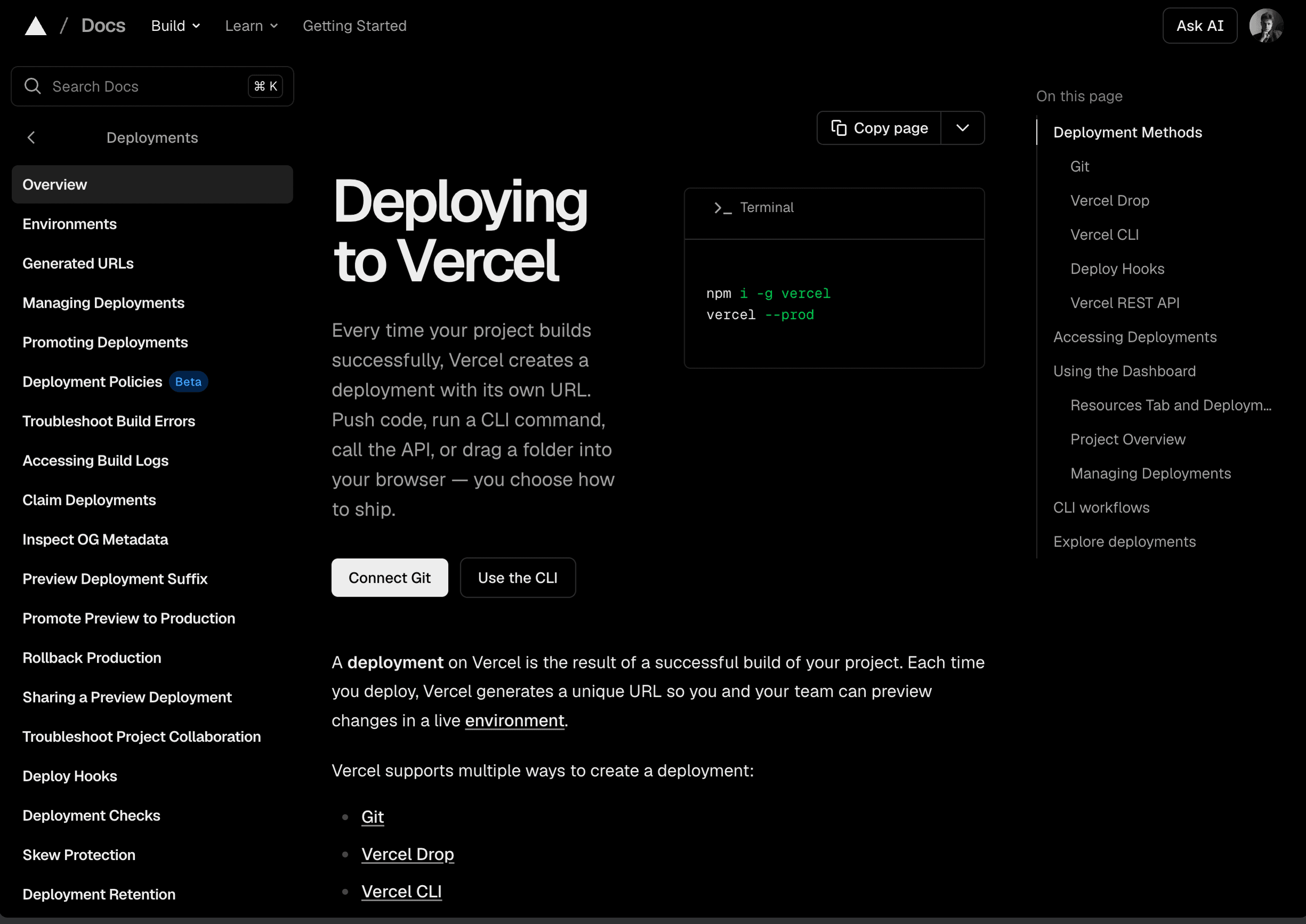Screen dimensions: 1306x924
Task: Click the 'vercel --prod' command line
Action: [x=760, y=315]
